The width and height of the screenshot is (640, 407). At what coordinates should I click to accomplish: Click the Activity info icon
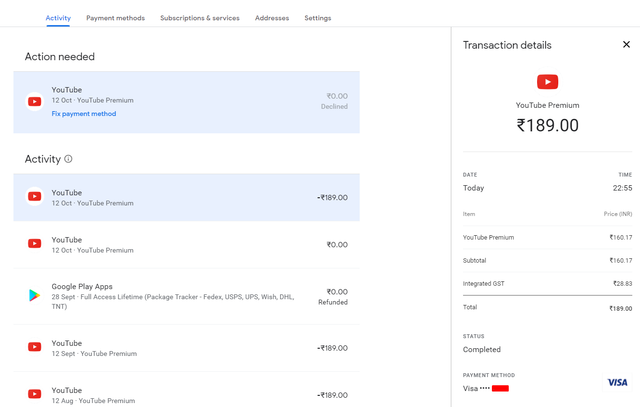[x=68, y=159]
